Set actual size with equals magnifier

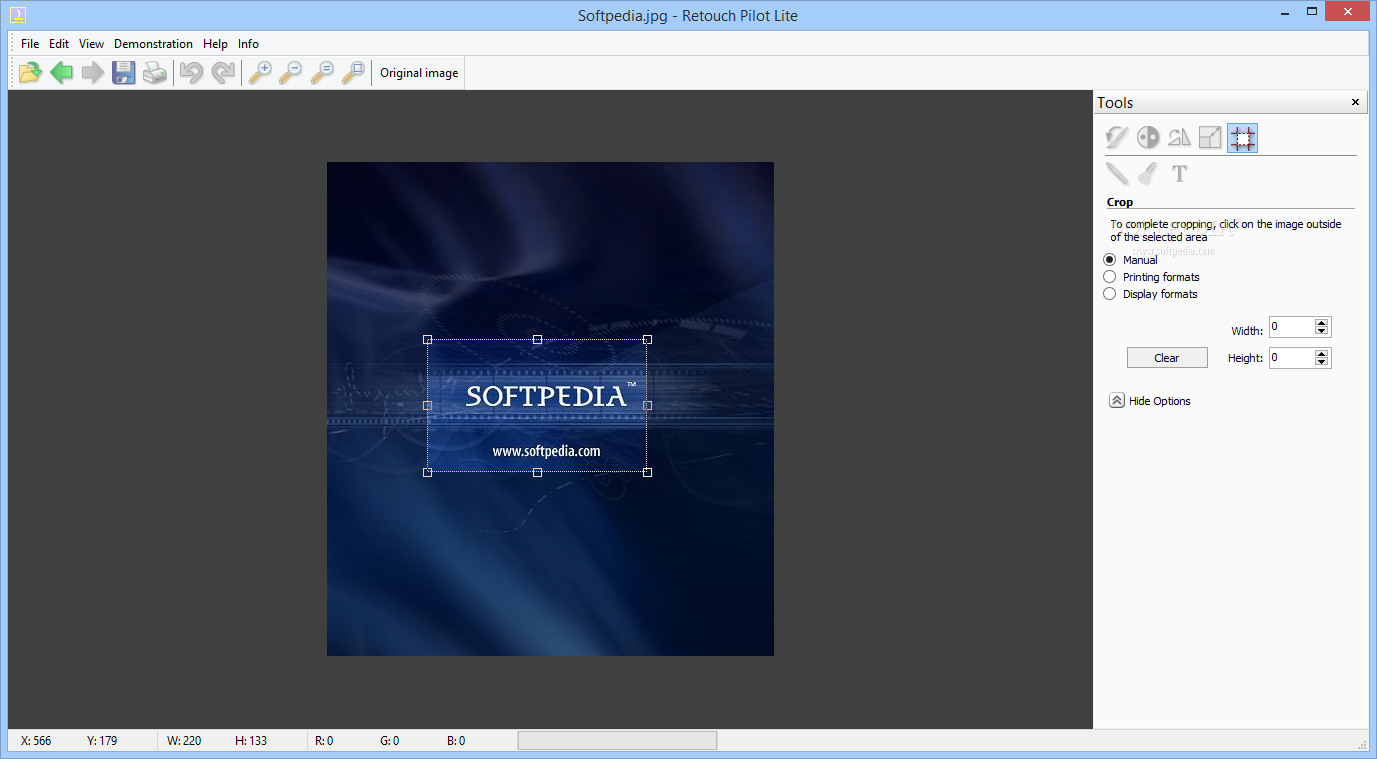coord(322,72)
